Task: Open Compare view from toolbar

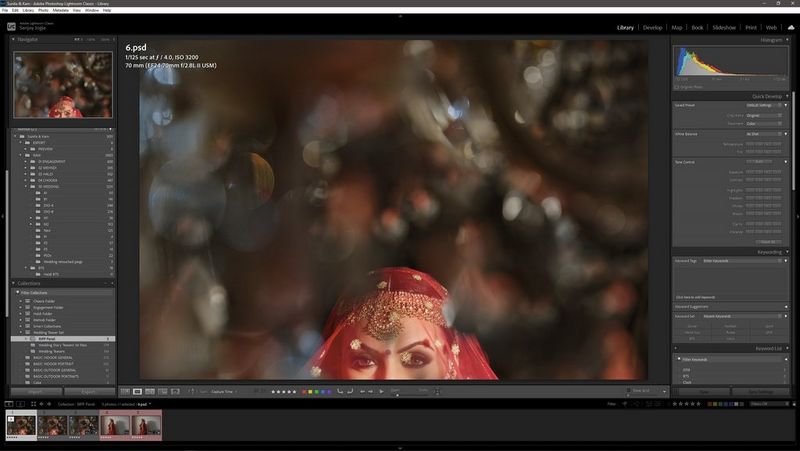Action: coord(149,391)
